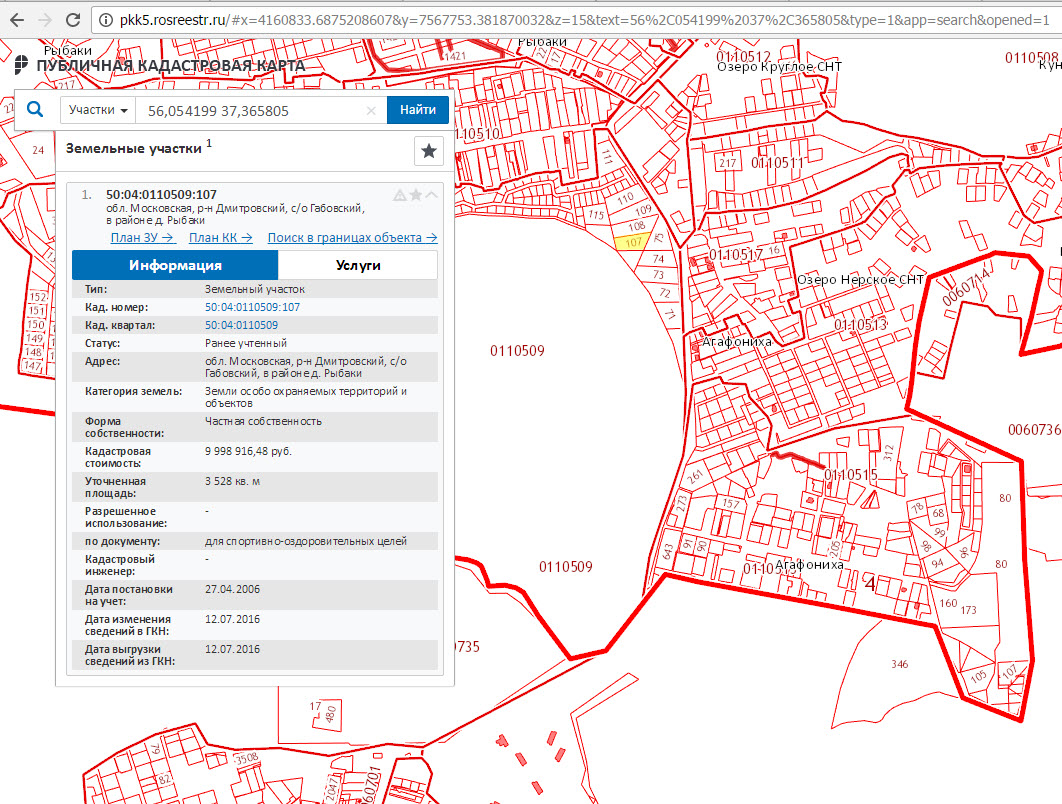
Task: Open cadastral number link 50:04:0110509:107
Action: pos(252,307)
